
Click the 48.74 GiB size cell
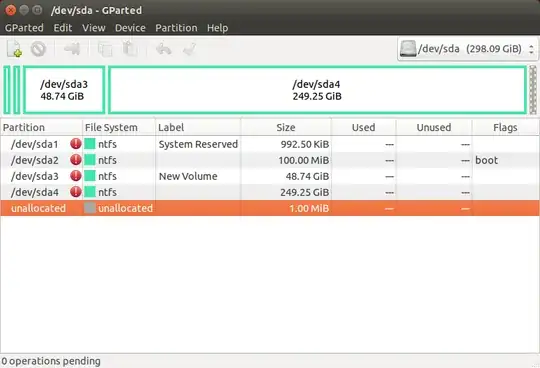[x=307, y=176]
